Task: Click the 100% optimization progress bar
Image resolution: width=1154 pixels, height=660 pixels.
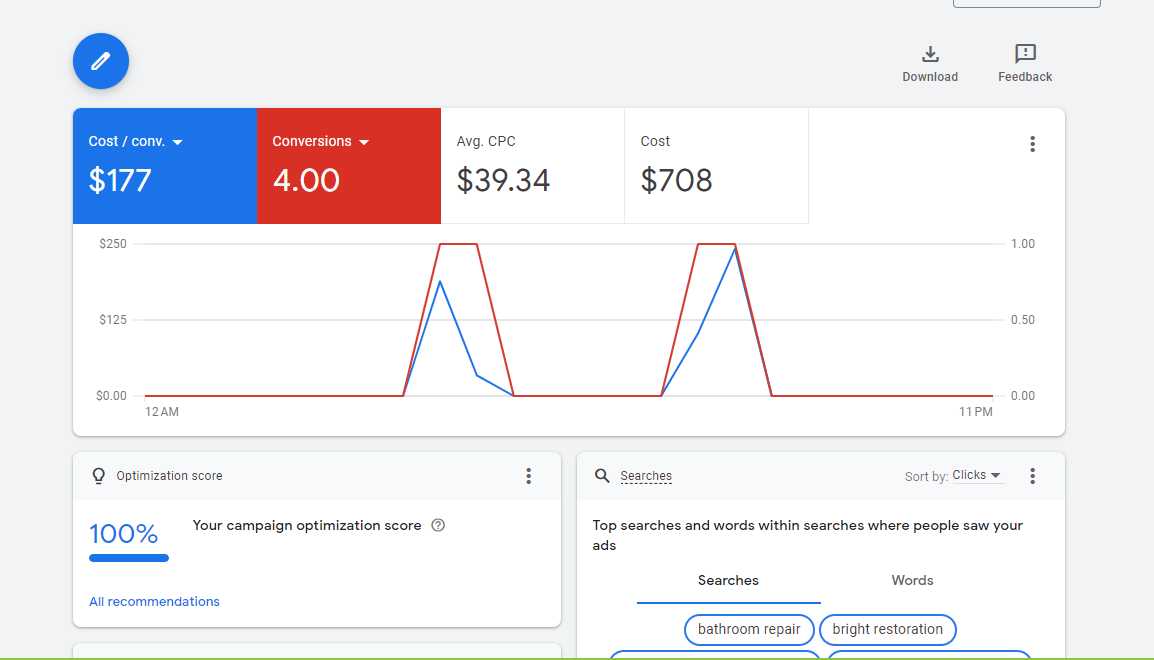Action: (x=129, y=558)
